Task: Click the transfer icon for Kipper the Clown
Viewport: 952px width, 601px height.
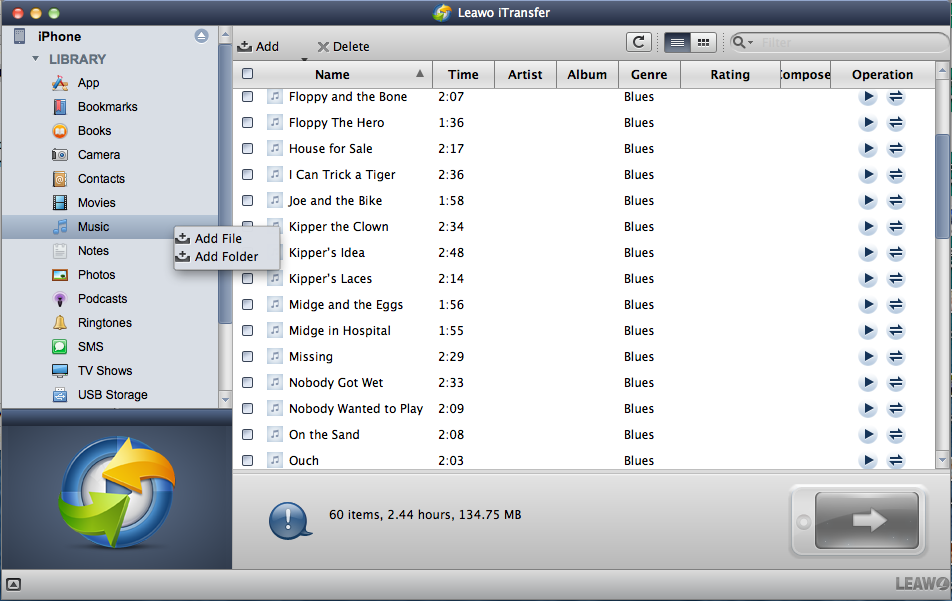Action: (x=896, y=227)
